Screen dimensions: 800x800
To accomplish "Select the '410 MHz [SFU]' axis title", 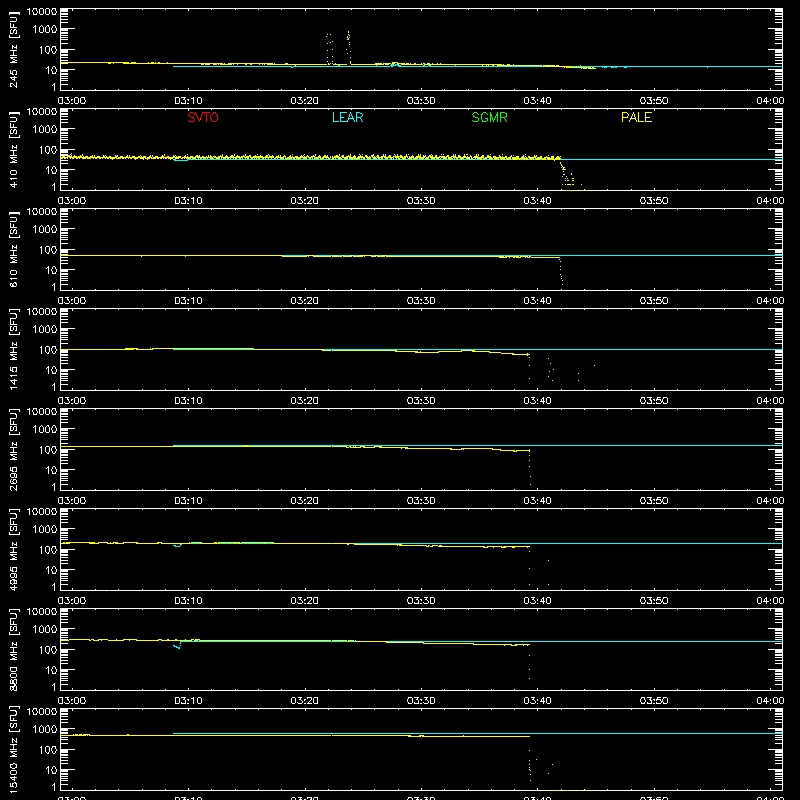I will point(13,149).
